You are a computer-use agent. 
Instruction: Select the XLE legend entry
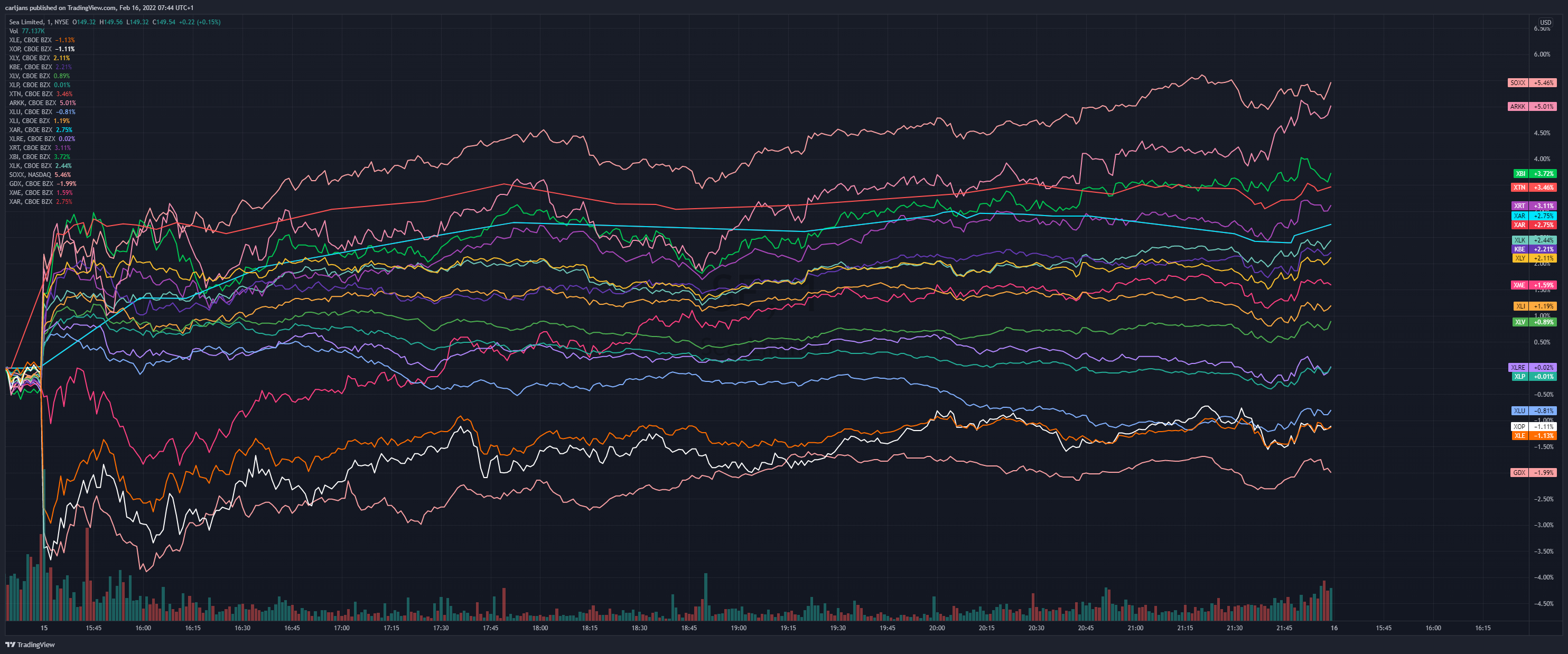(42, 40)
